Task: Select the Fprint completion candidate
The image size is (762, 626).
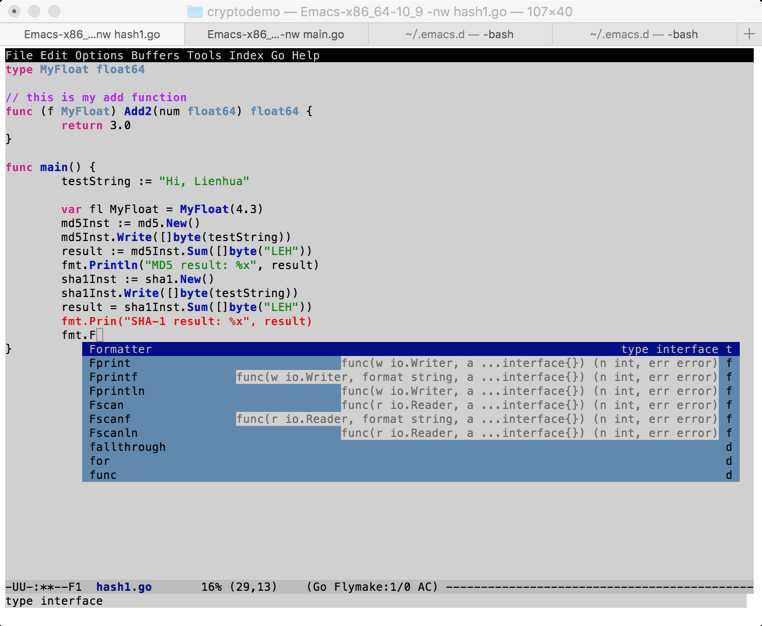Action: click(x=411, y=363)
